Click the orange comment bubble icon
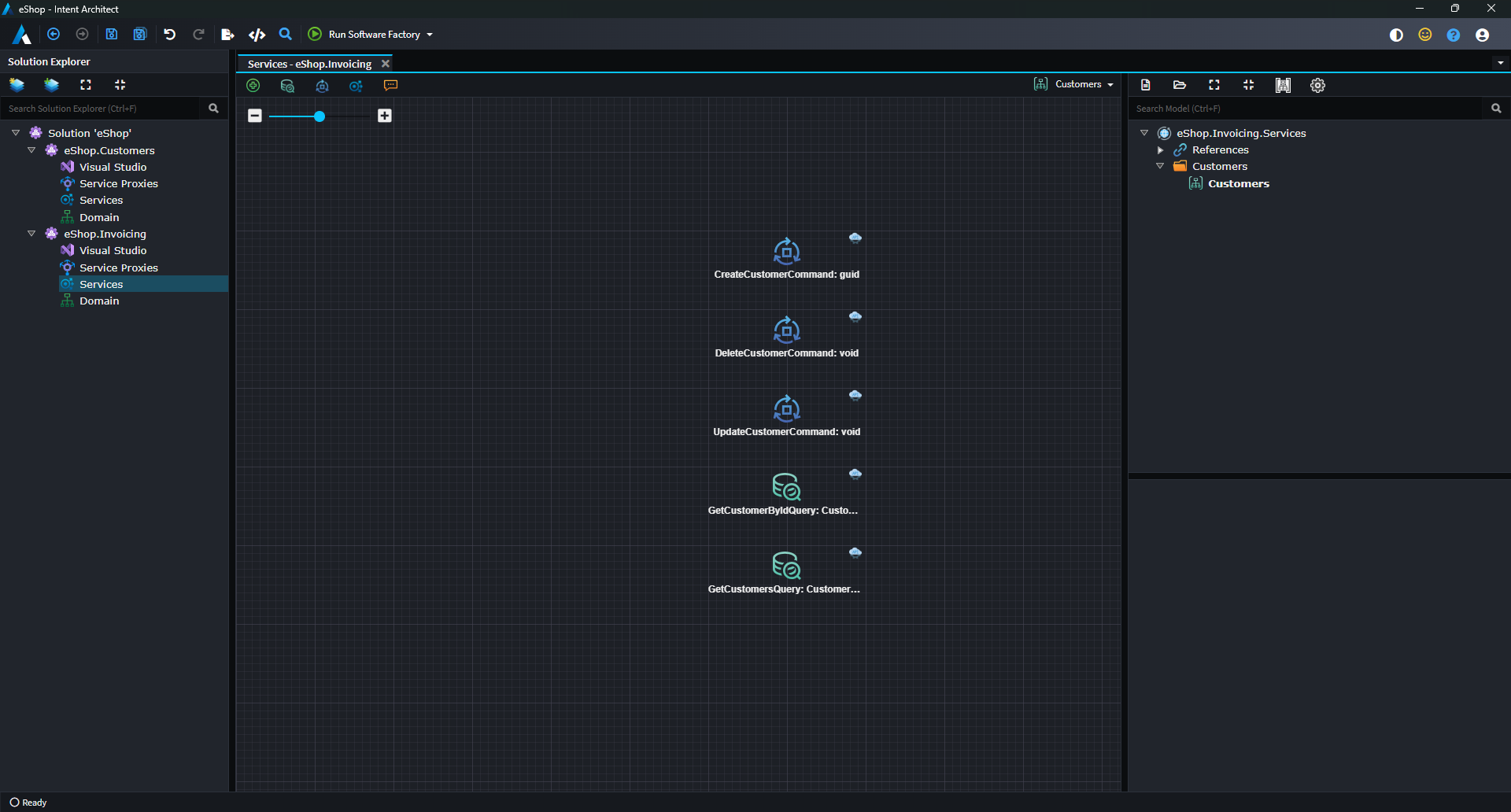The width and height of the screenshot is (1511, 812). pos(390,86)
